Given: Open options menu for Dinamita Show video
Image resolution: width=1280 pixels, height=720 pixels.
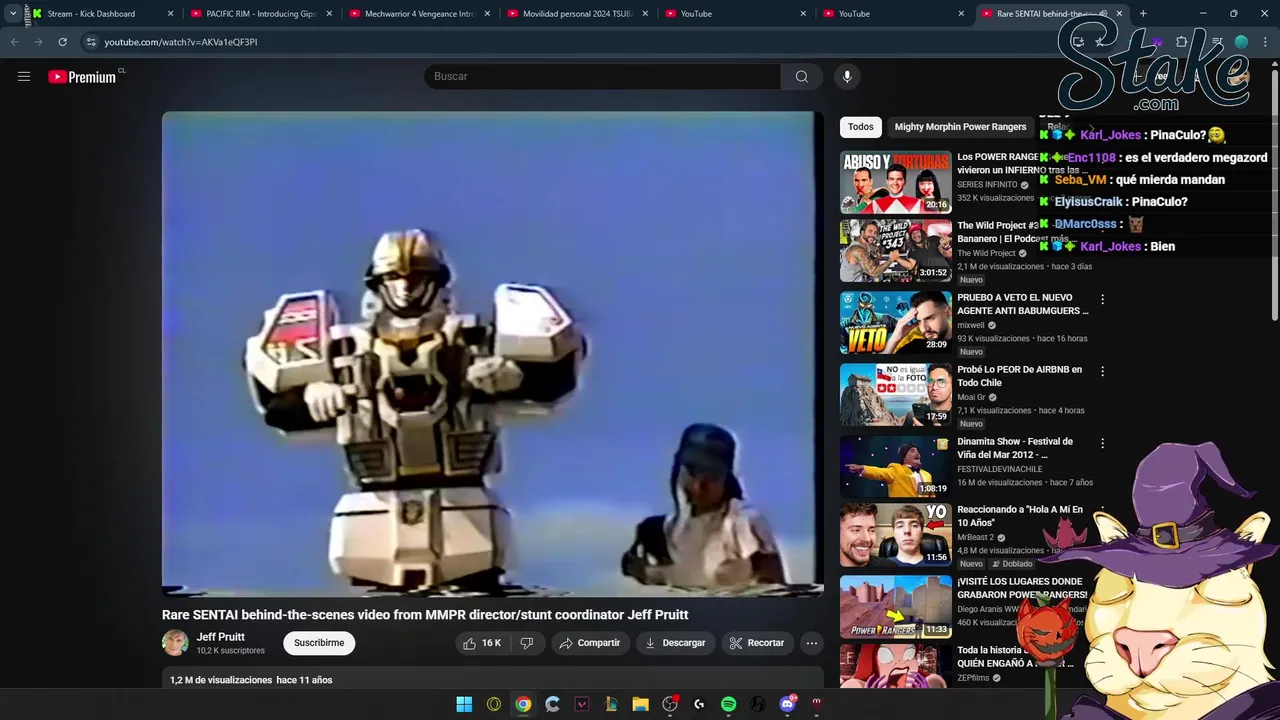Looking at the screenshot, I should tap(1102, 443).
